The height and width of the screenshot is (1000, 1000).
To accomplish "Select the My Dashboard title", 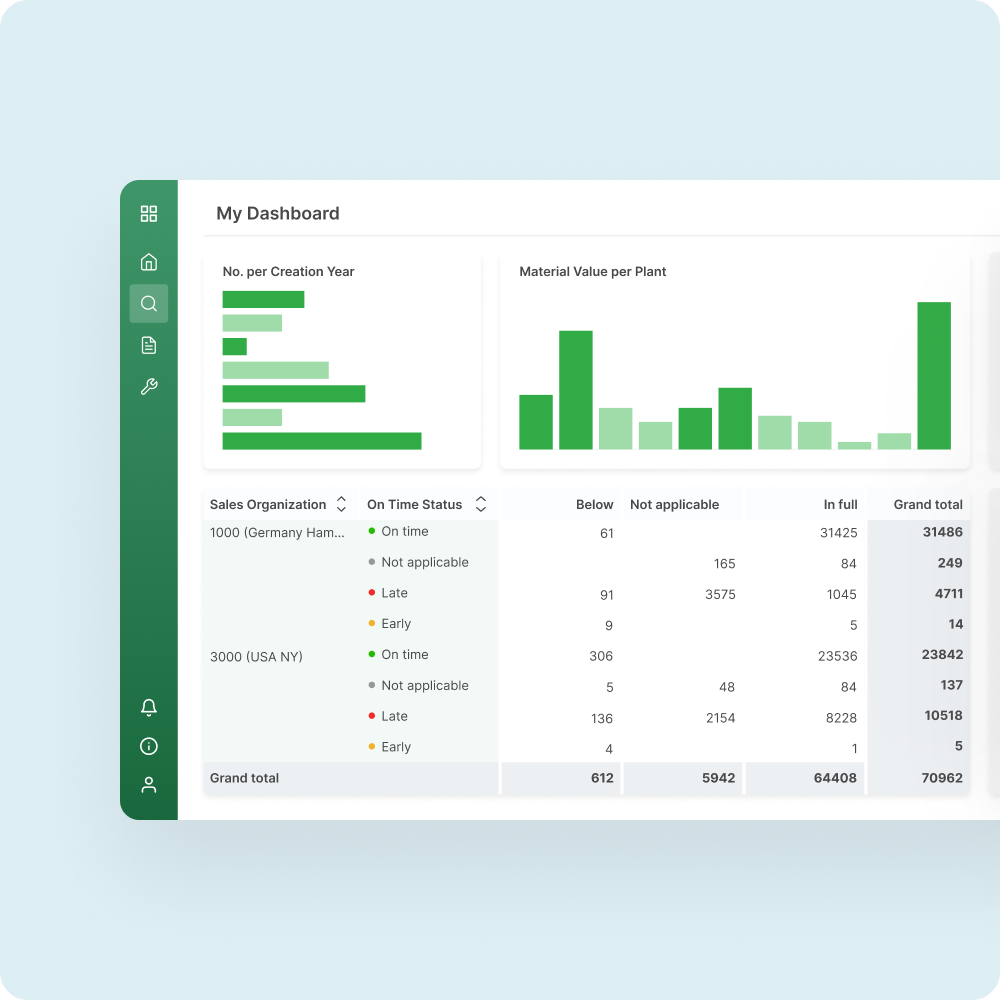I will pos(278,213).
